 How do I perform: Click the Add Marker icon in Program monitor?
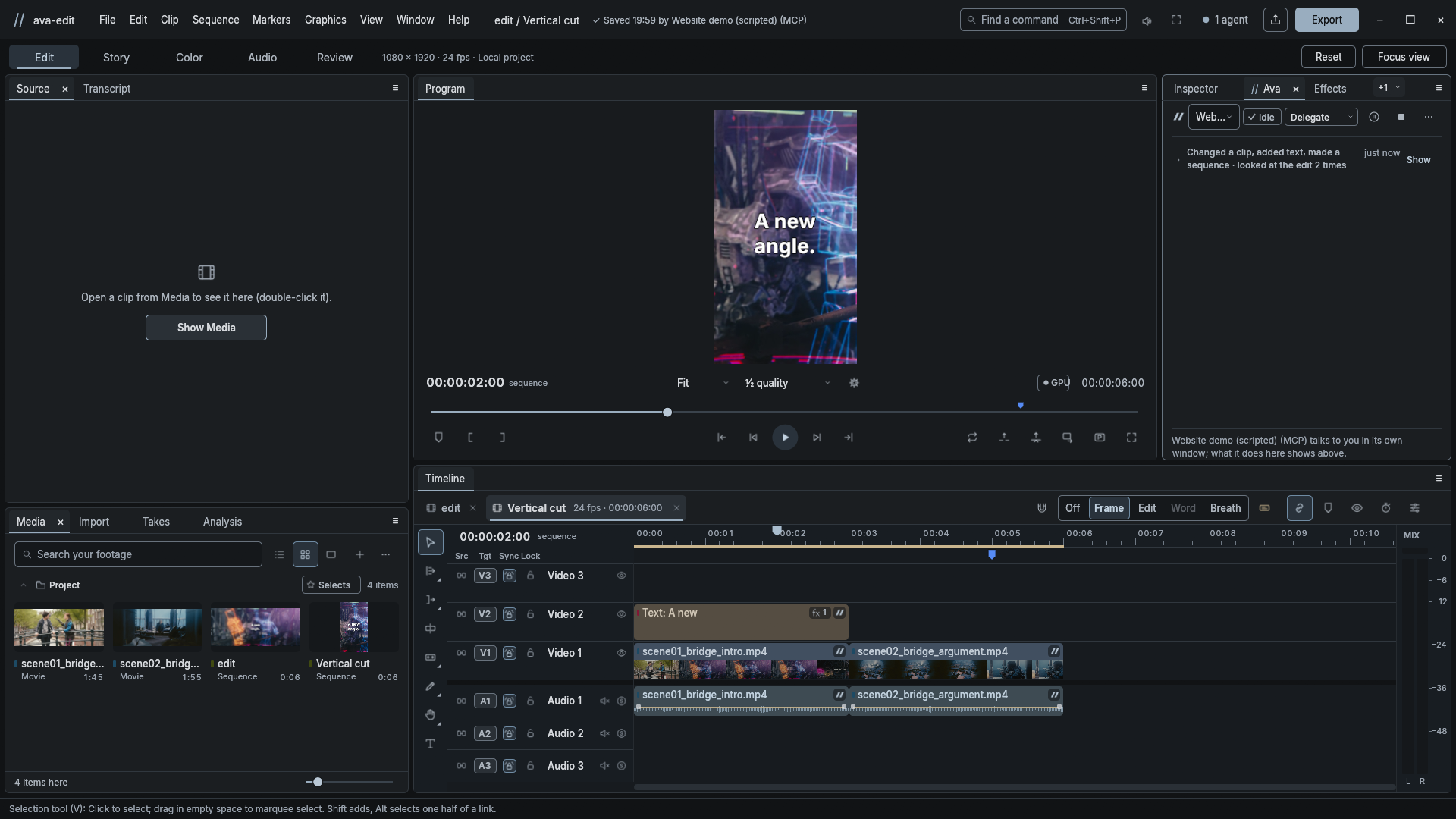click(438, 438)
